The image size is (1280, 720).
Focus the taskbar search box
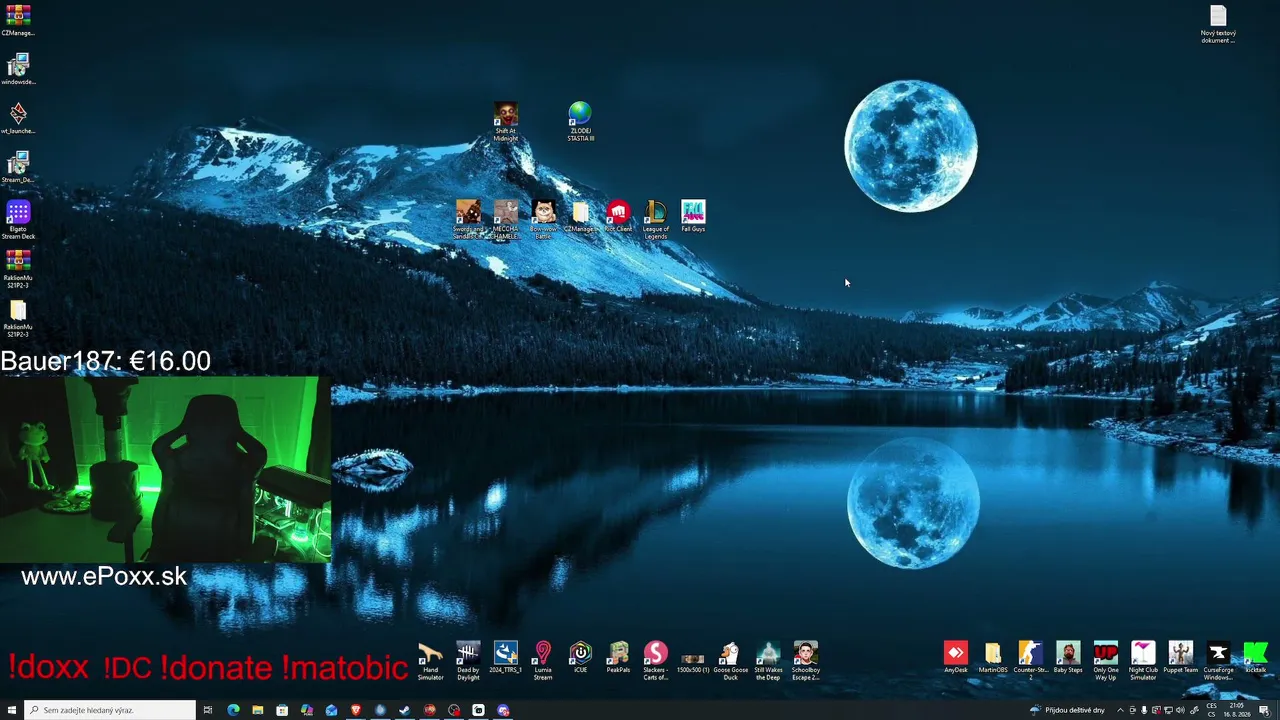click(110, 710)
